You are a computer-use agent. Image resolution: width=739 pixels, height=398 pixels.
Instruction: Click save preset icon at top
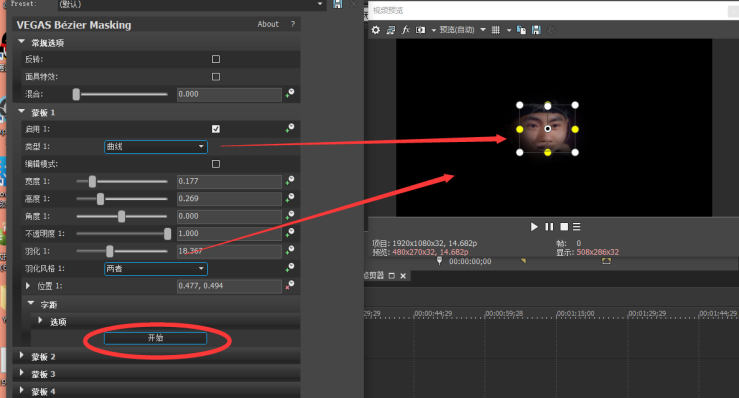pyautogui.click(x=337, y=4)
